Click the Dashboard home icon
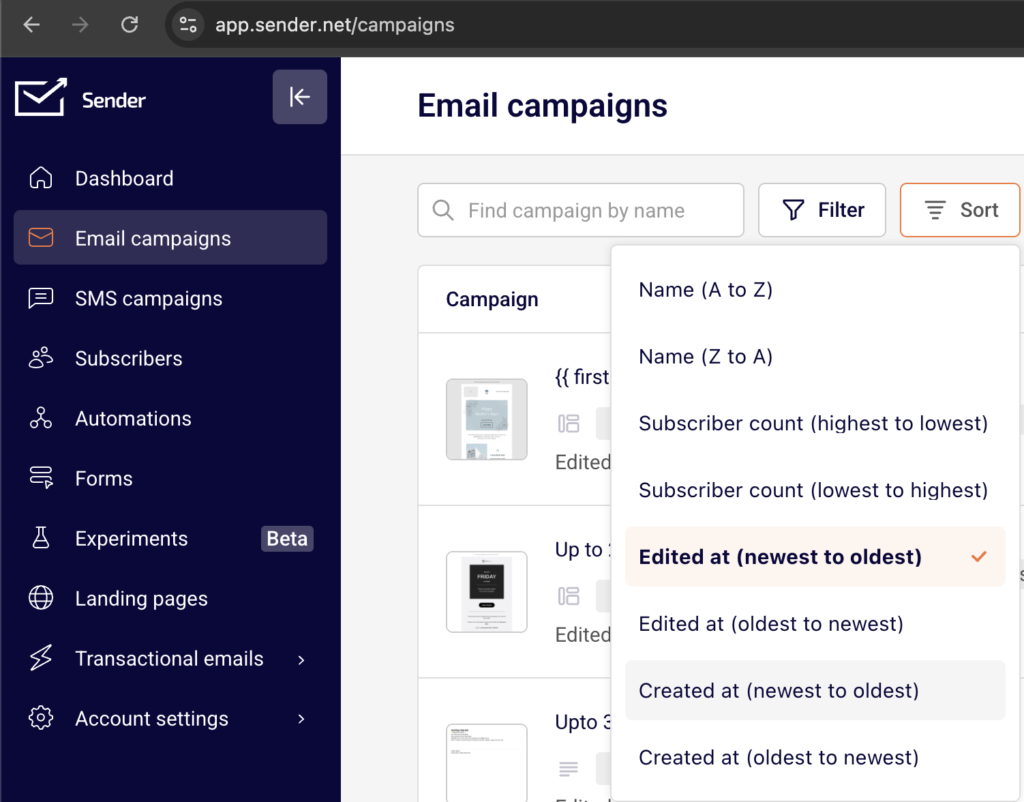The width and height of the screenshot is (1024, 802). click(x=40, y=178)
